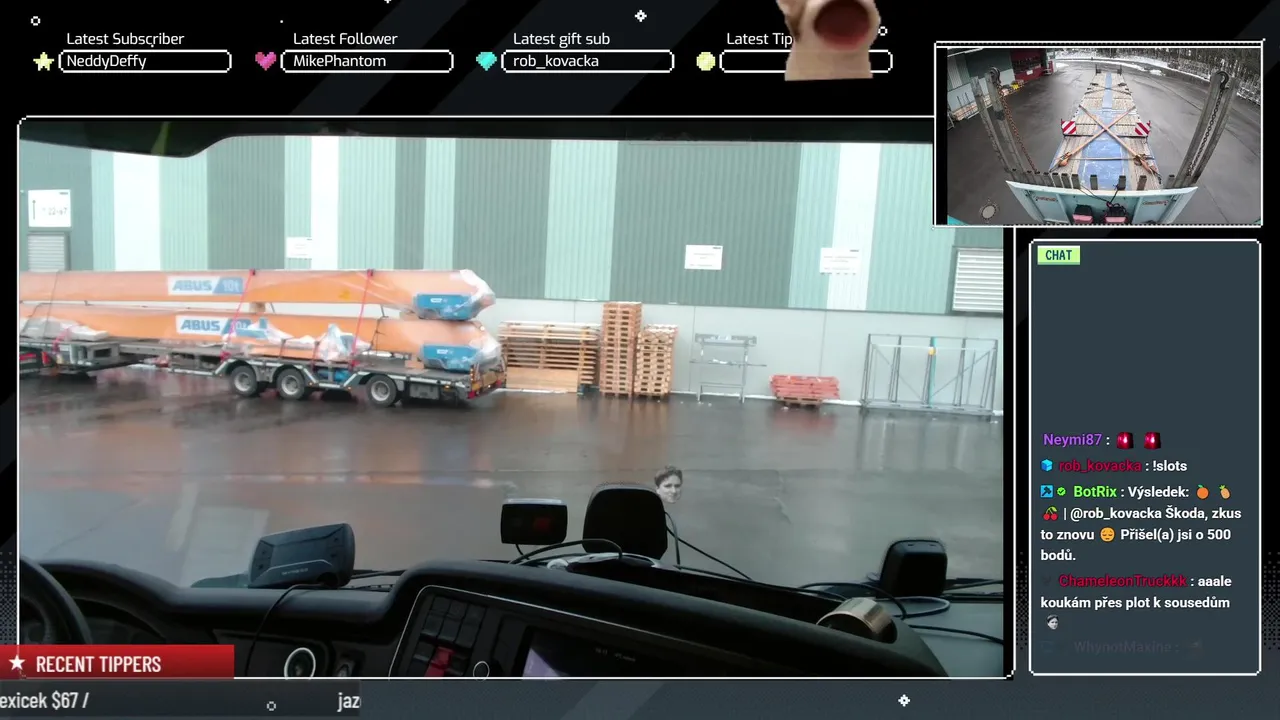This screenshot has width=1280, height=720.
Task: Click the yellow star Latest Subscriber icon
Action: point(43,61)
